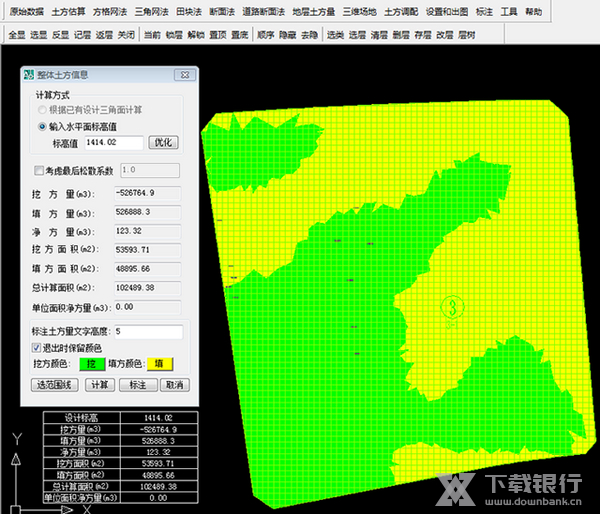This screenshot has height=514, width=600.
Task: Click the 关闭 toolbar button
Action: pos(125,34)
